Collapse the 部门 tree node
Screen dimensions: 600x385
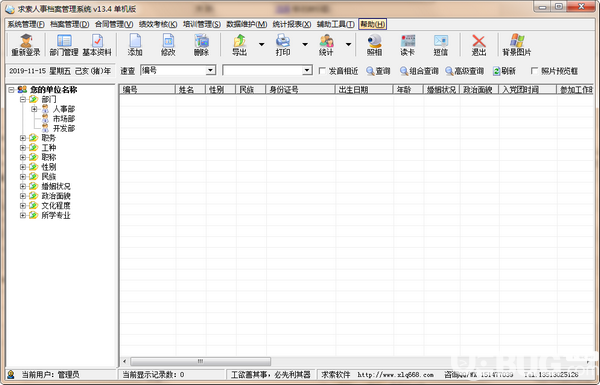pyautogui.click(x=23, y=99)
